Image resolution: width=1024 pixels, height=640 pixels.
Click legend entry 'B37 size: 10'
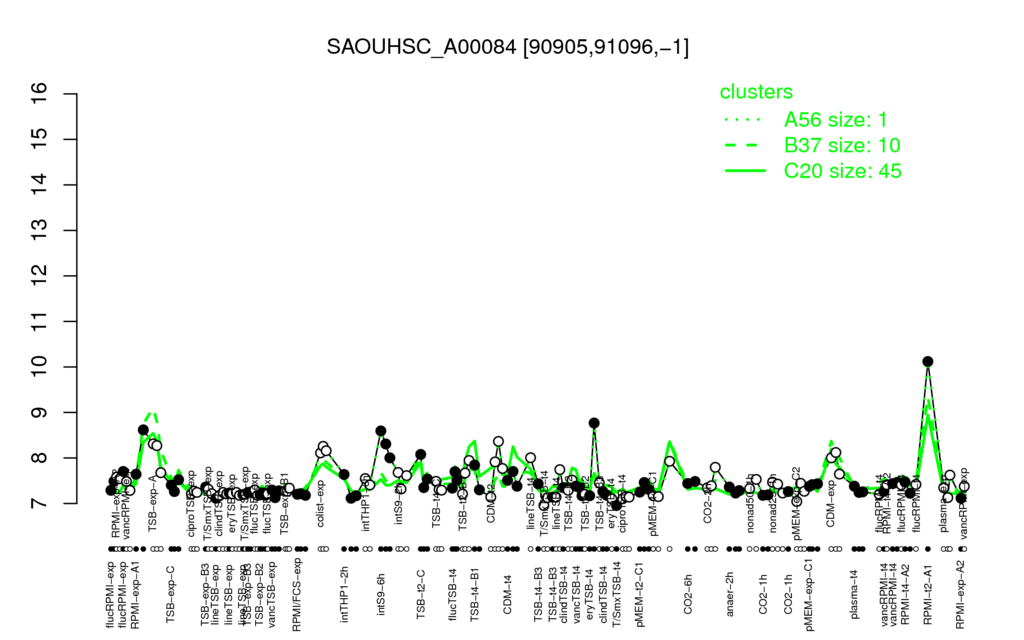842,145
